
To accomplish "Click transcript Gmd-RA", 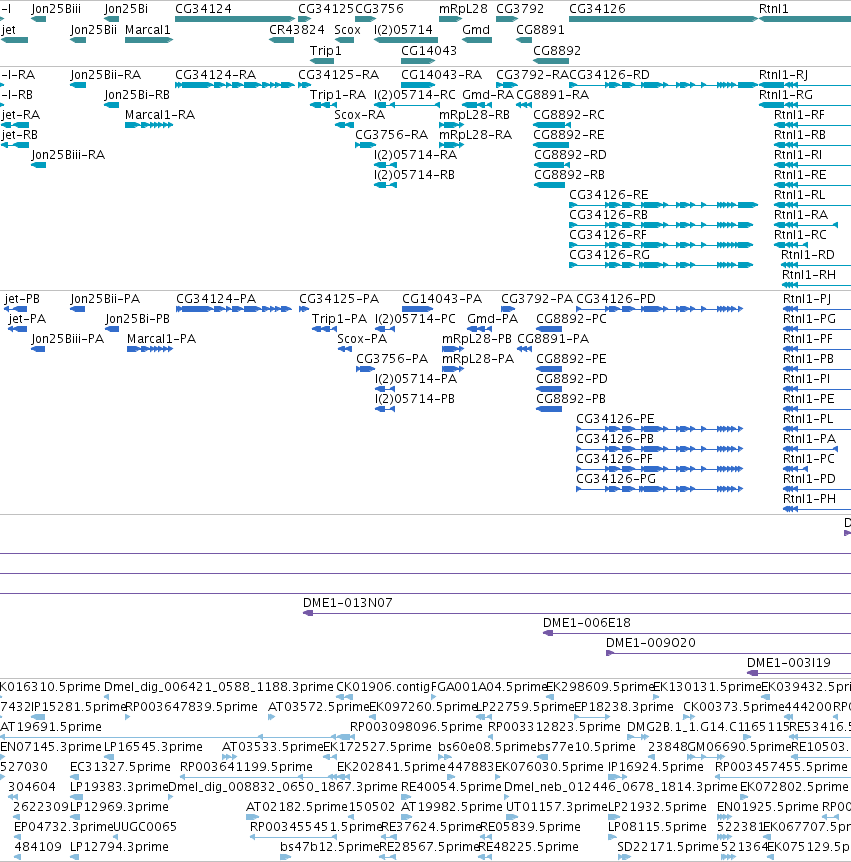I will click(488, 95).
